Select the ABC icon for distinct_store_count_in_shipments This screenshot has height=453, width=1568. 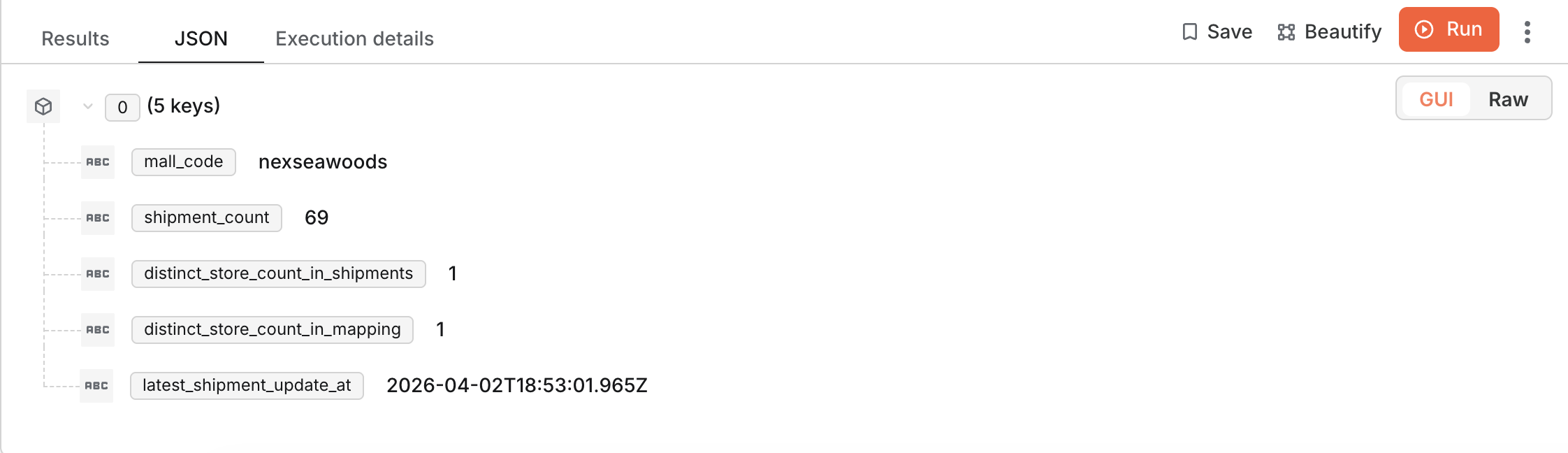(x=97, y=274)
